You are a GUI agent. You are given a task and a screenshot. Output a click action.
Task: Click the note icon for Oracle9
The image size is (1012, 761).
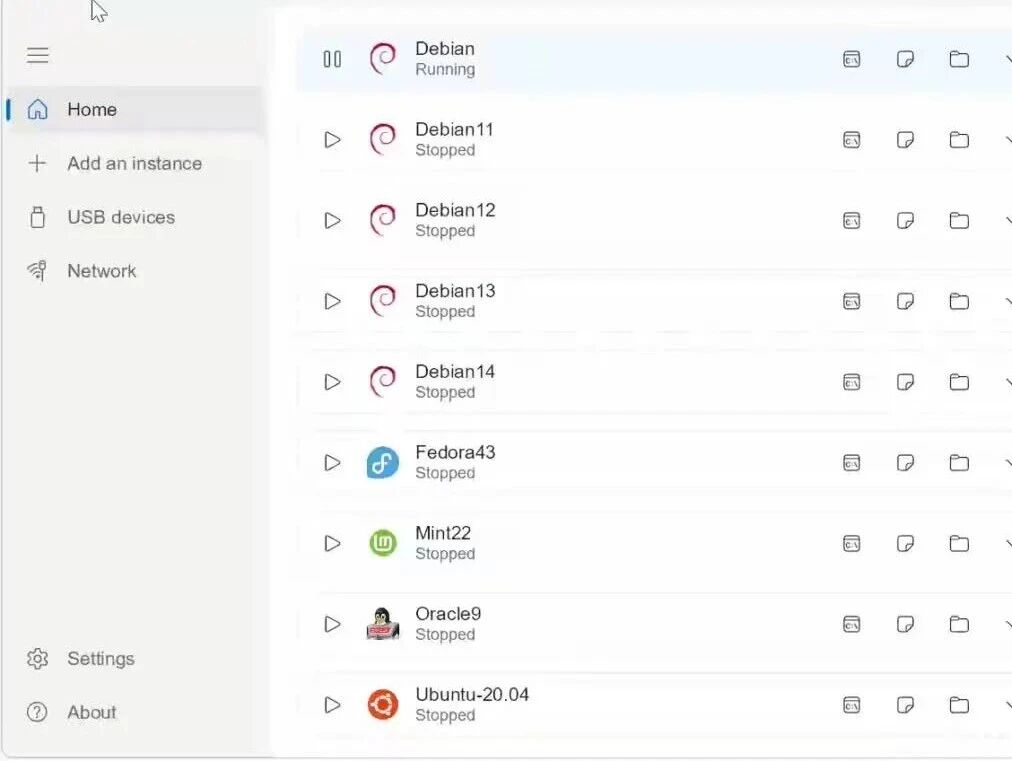[x=905, y=624]
